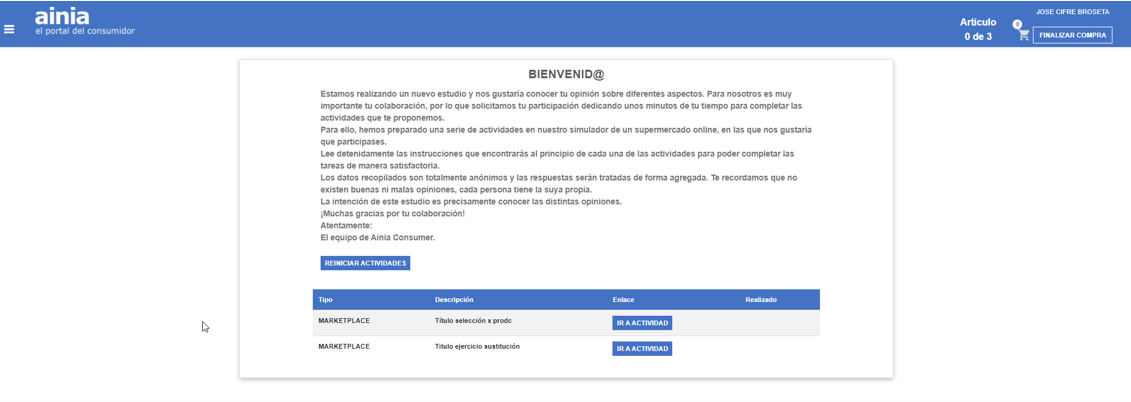Click the JOSE CIFRE BROSETA user name

tap(1072, 12)
